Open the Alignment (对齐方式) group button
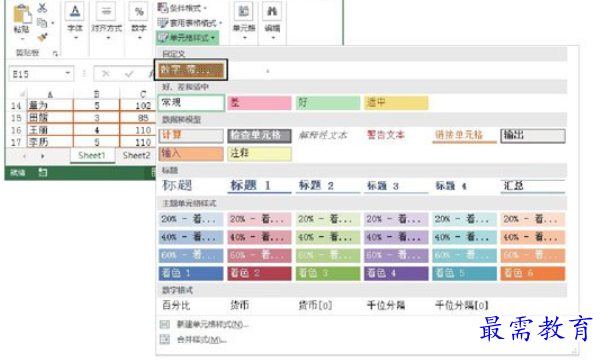This screenshot has height=360, width=601. pyautogui.click(x=107, y=21)
